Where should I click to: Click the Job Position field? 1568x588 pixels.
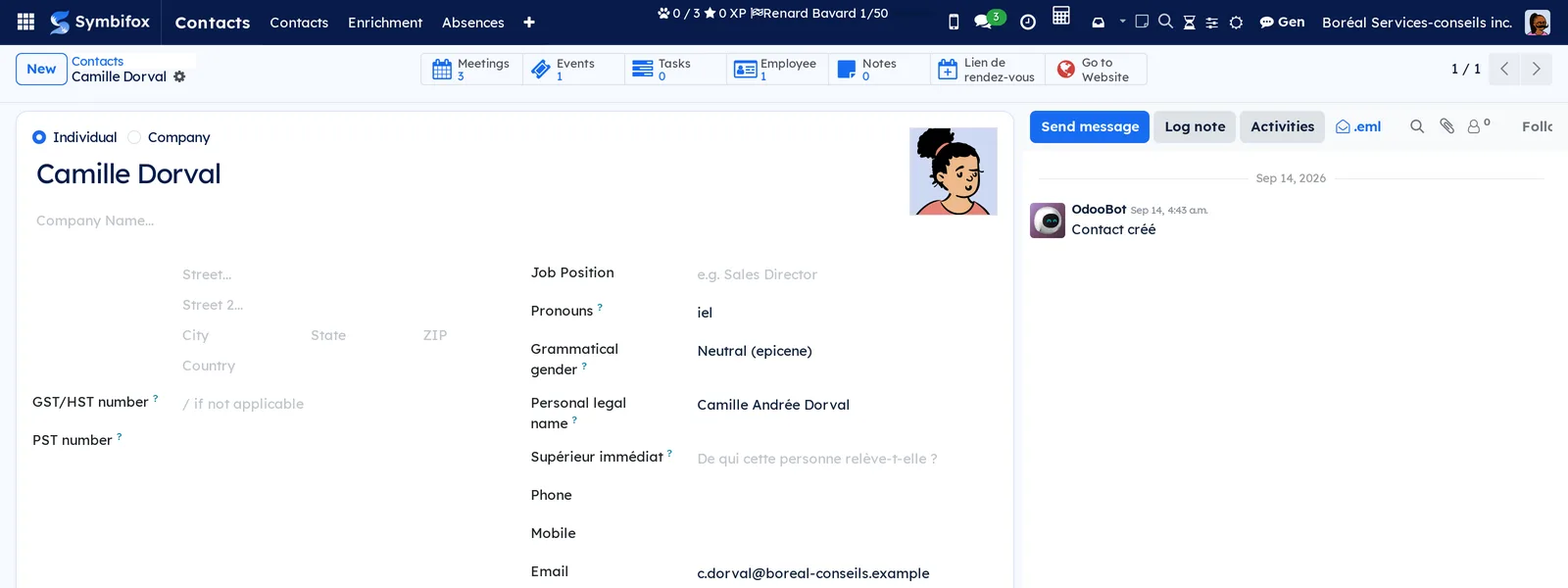coord(847,274)
